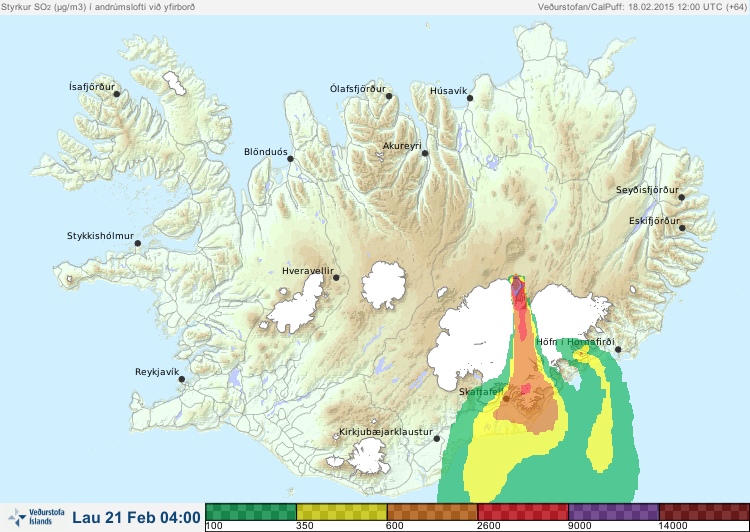Click the Veðurstofan/CalPuff run timestamp

pyautogui.click(x=642, y=7)
